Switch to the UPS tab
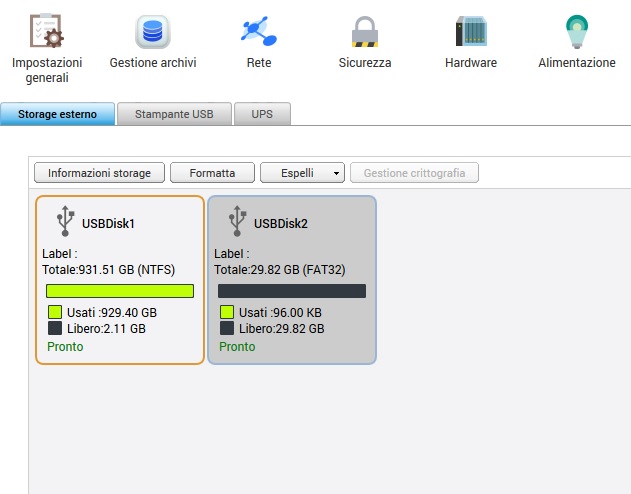Viewport: 631px width, 494px height. (262, 114)
